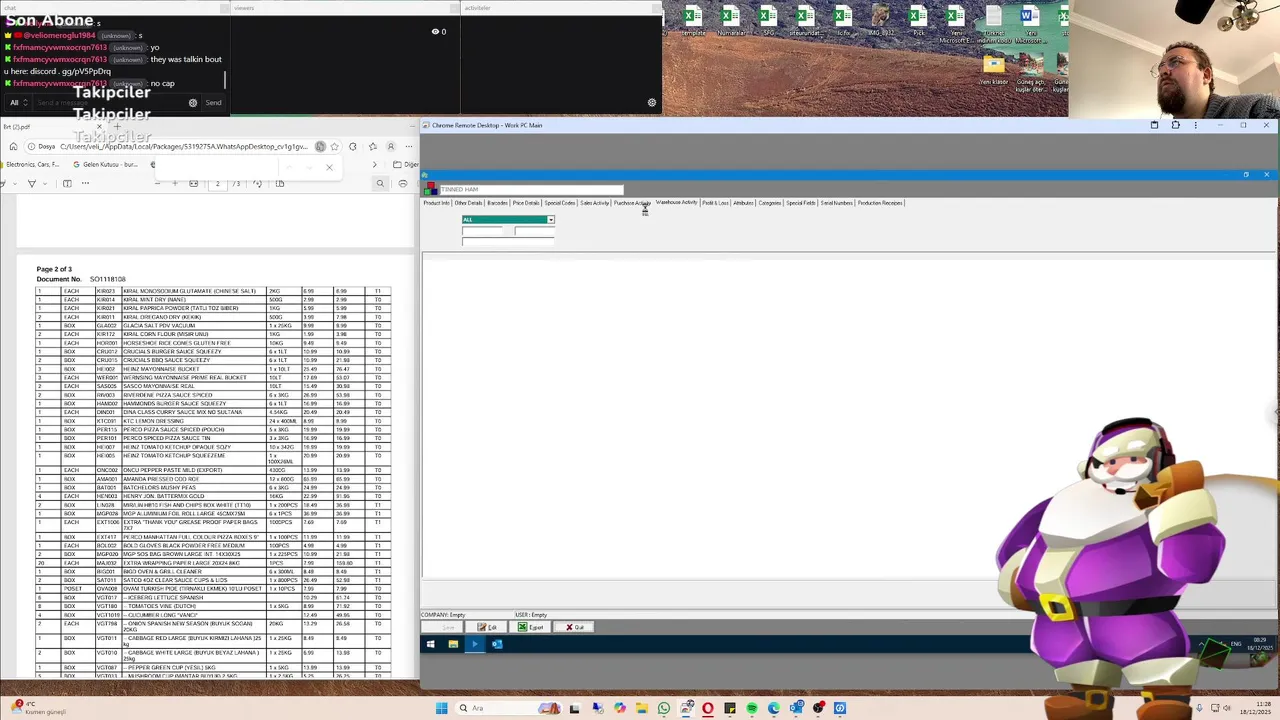The height and width of the screenshot is (720, 1280).
Task: Open the Electronics, Cars bookmark folder
Action: pos(32,164)
